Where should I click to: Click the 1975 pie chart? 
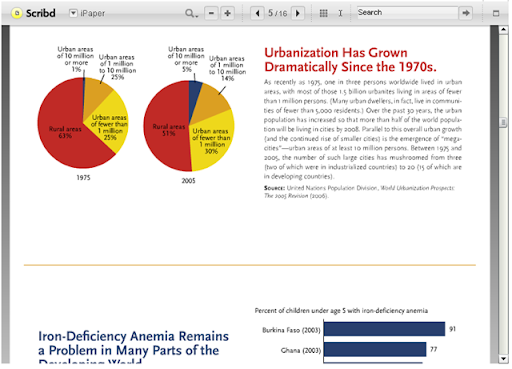(x=83, y=123)
